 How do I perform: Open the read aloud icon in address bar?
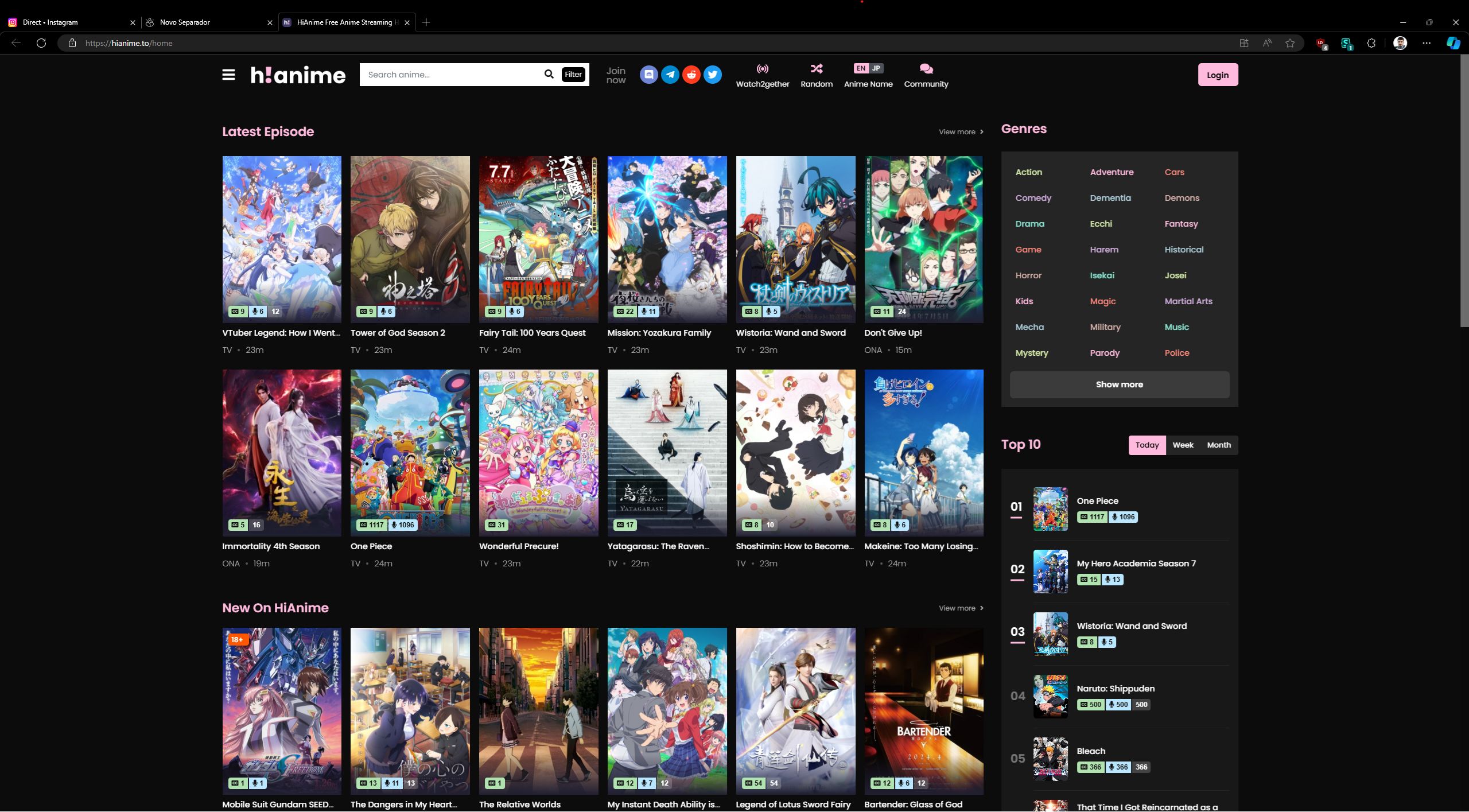[1267, 43]
